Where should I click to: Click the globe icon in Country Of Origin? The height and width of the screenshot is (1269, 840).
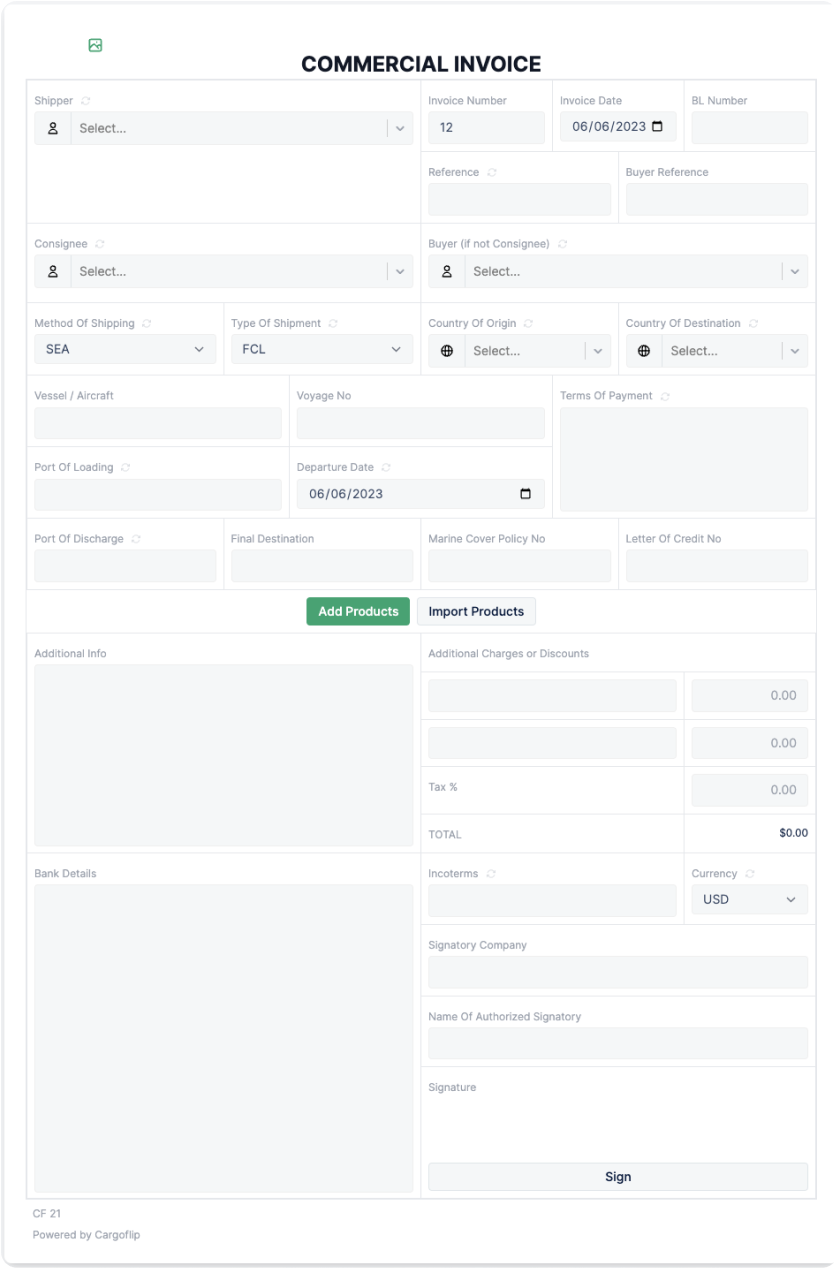(446, 351)
